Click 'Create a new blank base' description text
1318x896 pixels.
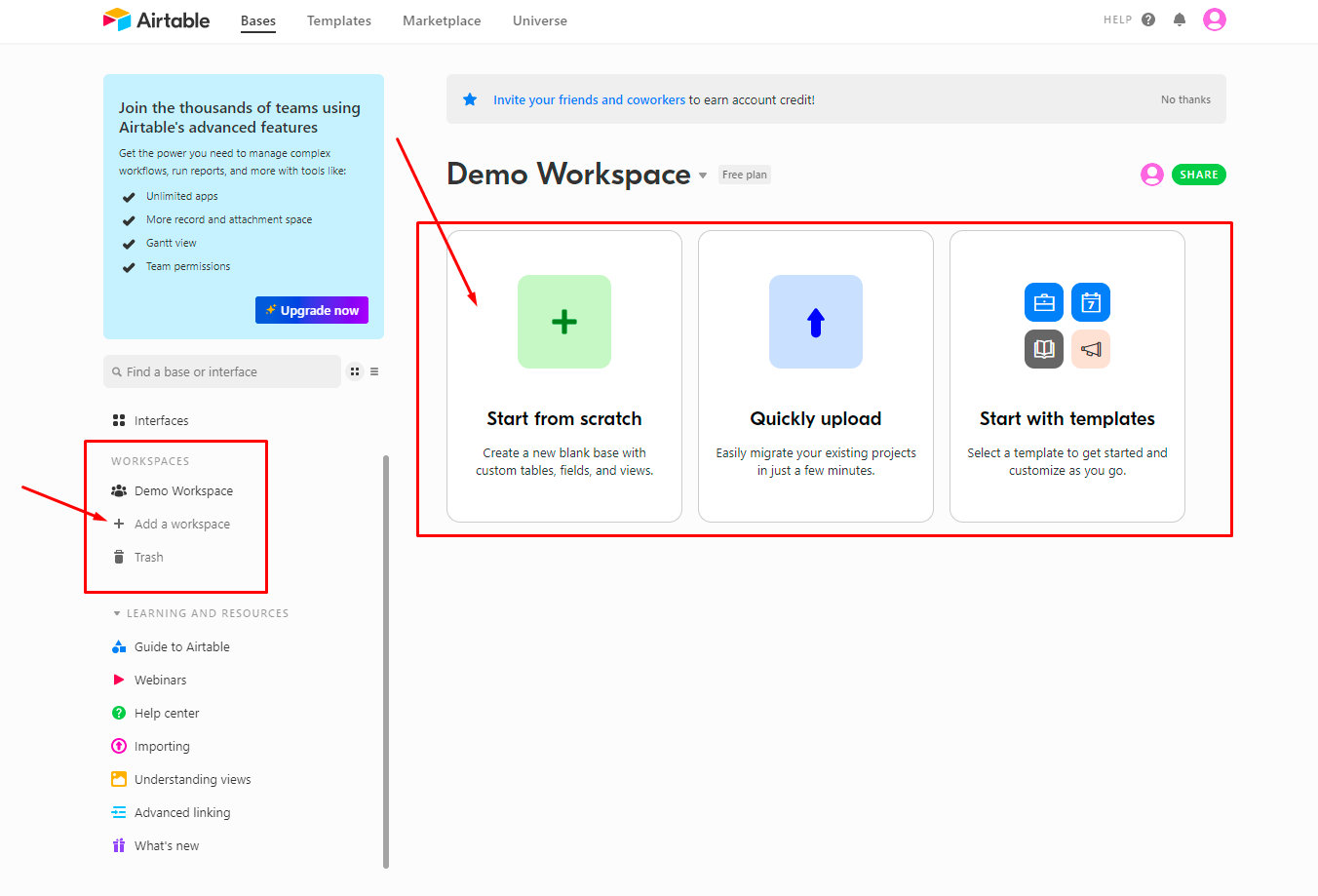click(564, 461)
